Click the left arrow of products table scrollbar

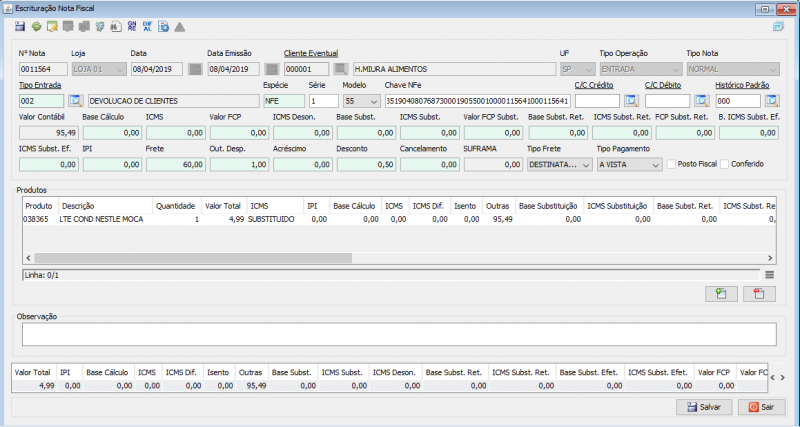pos(29,258)
